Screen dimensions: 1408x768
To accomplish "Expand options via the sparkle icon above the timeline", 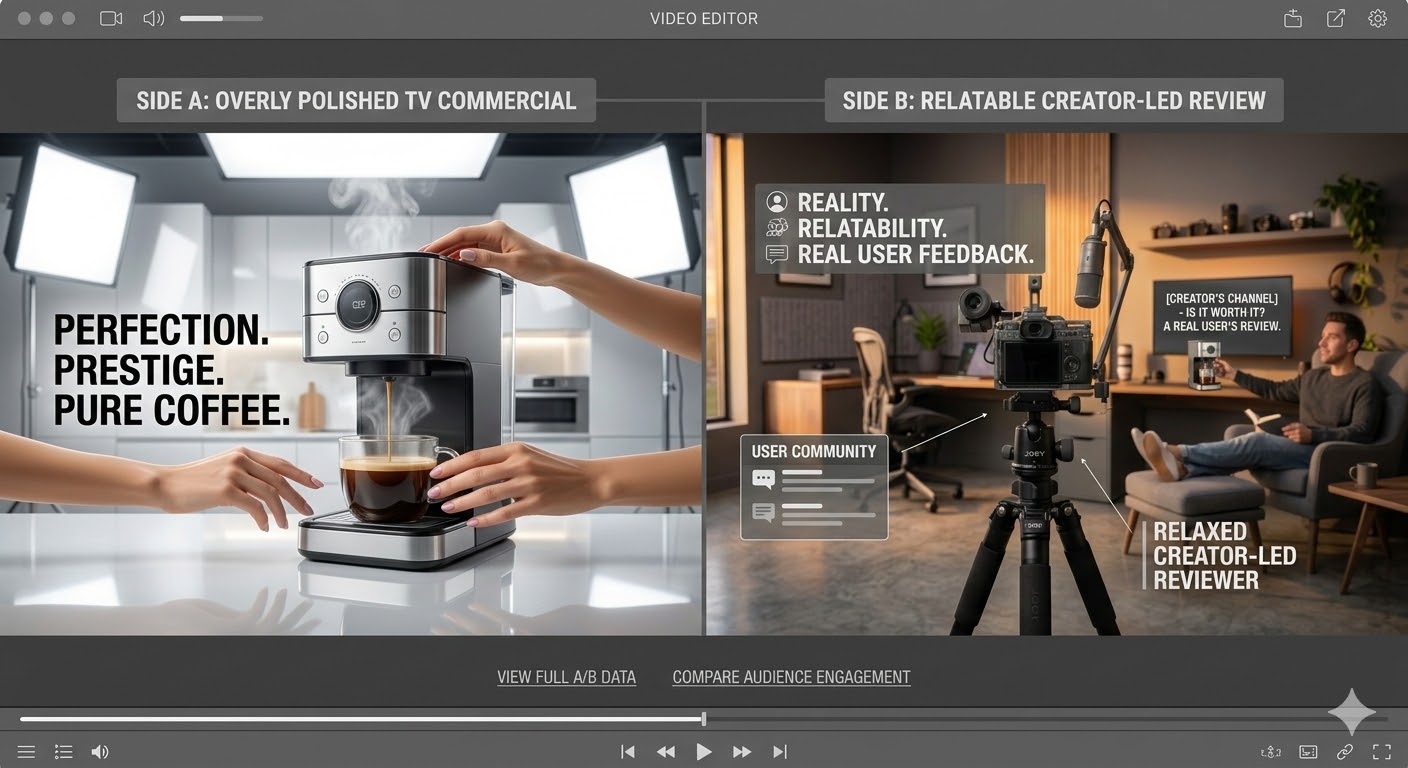I will pyautogui.click(x=1351, y=710).
